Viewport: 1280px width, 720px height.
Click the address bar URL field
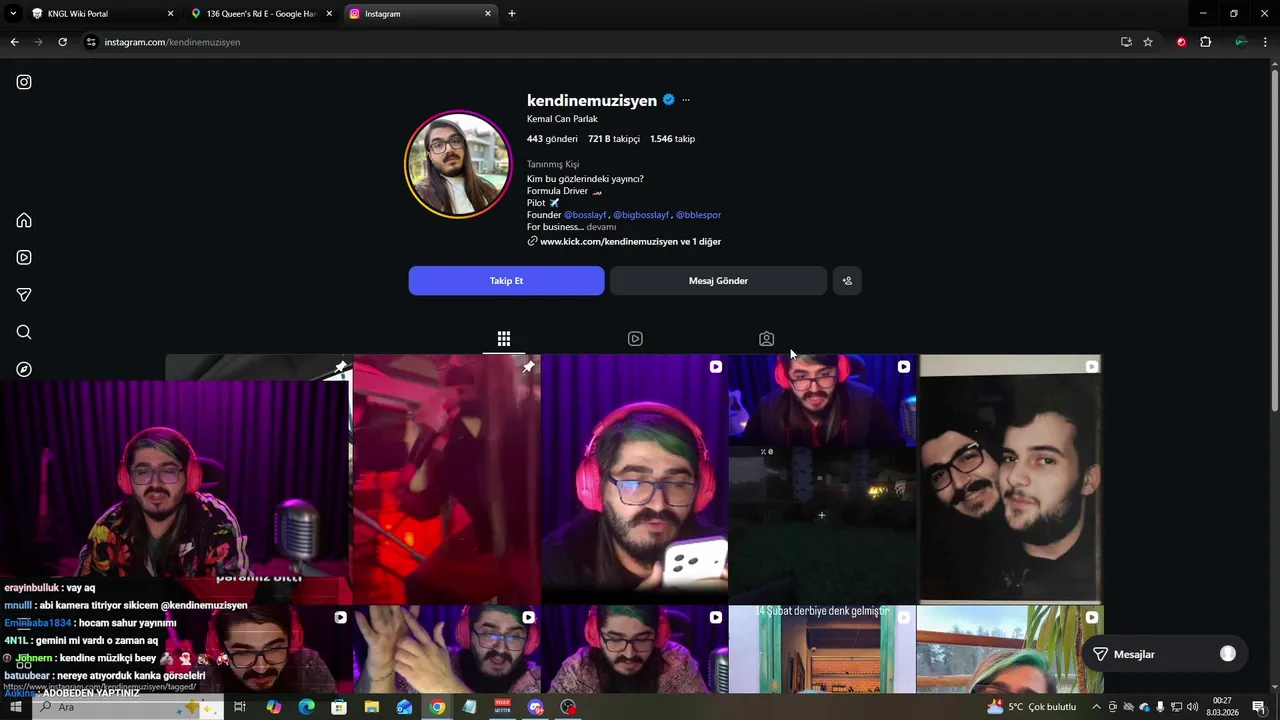(x=600, y=42)
